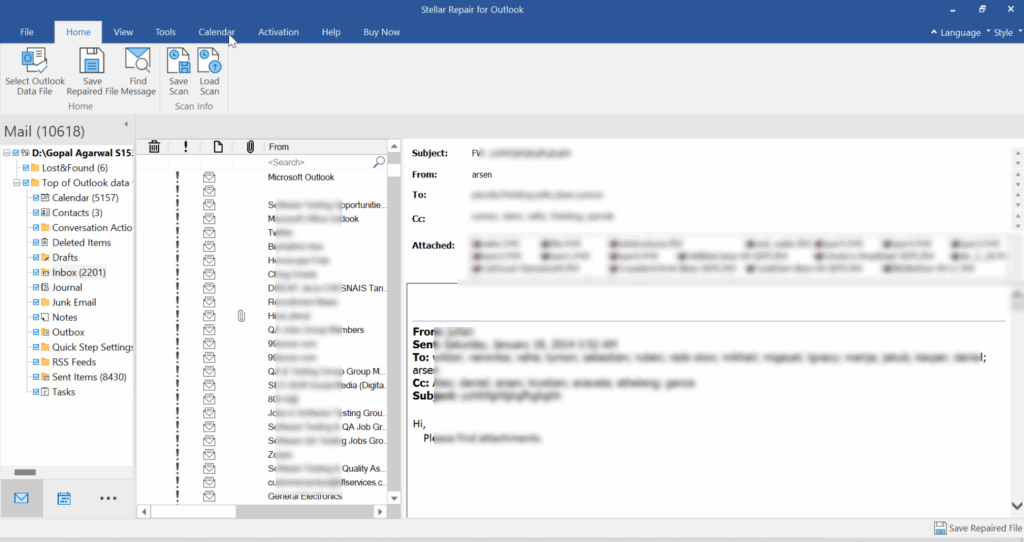The width and height of the screenshot is (1024, 542).
Task: Open the View tab
Action: coord(123,32)
